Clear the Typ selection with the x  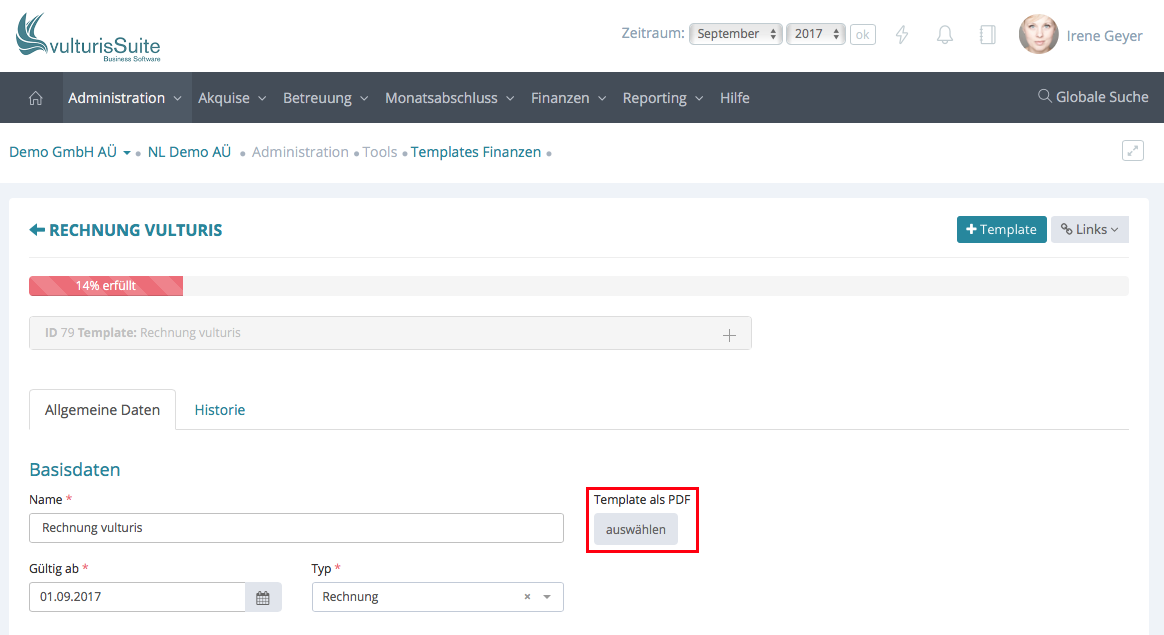point(527,597)
